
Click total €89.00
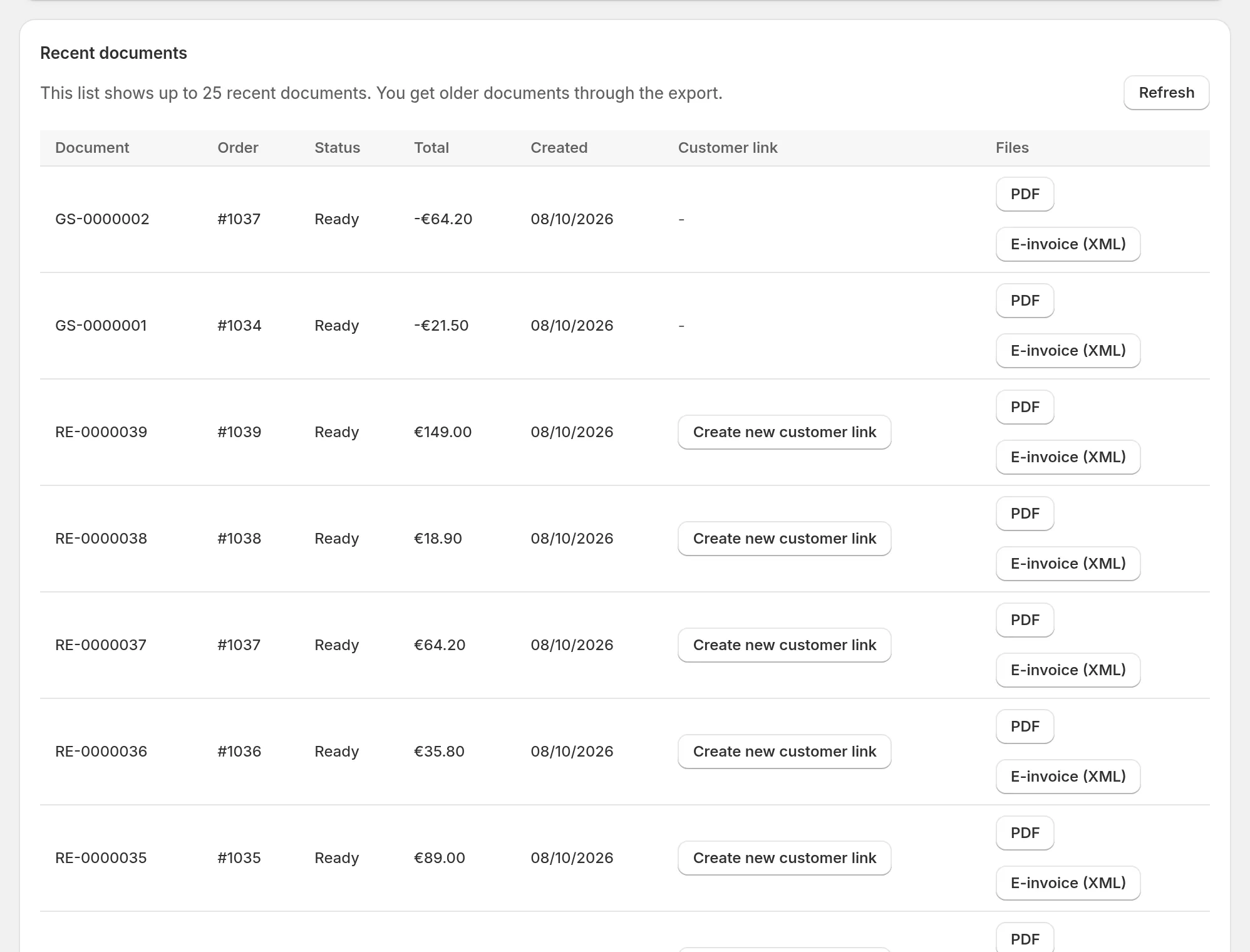(x=439, y=858)
